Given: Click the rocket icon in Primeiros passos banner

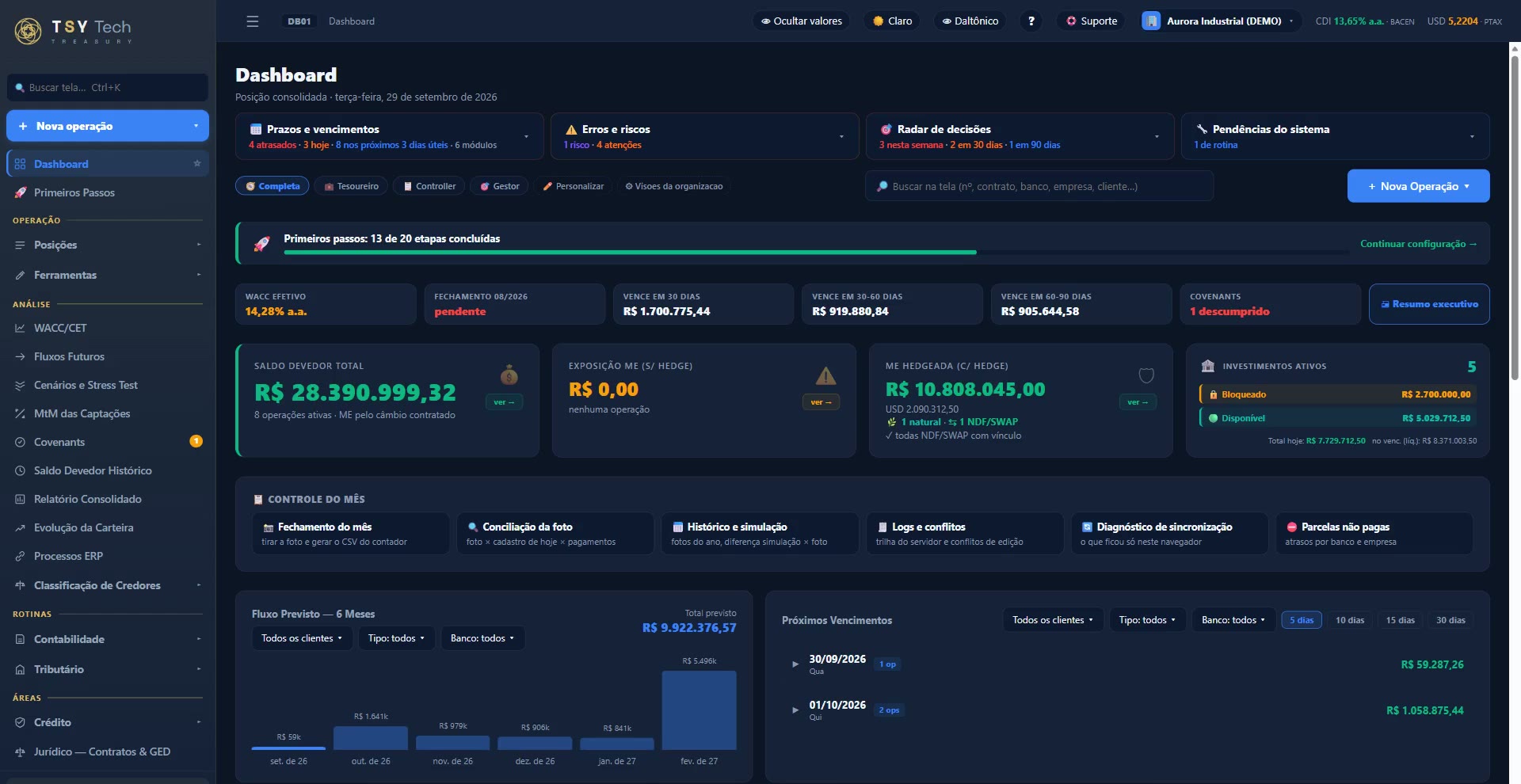Looking at the screenshot, I should (261, 244).
